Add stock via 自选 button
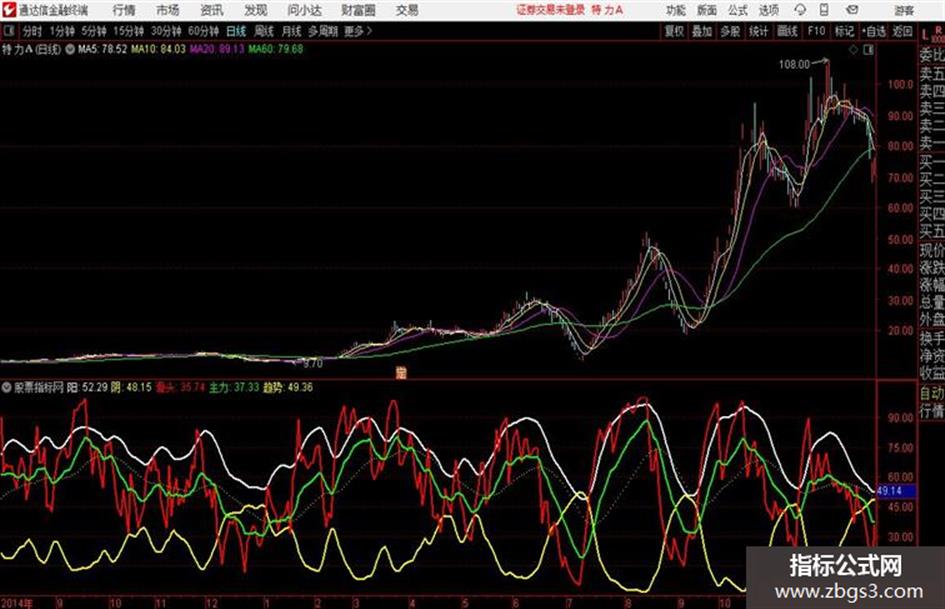 [x=874, y=31]
